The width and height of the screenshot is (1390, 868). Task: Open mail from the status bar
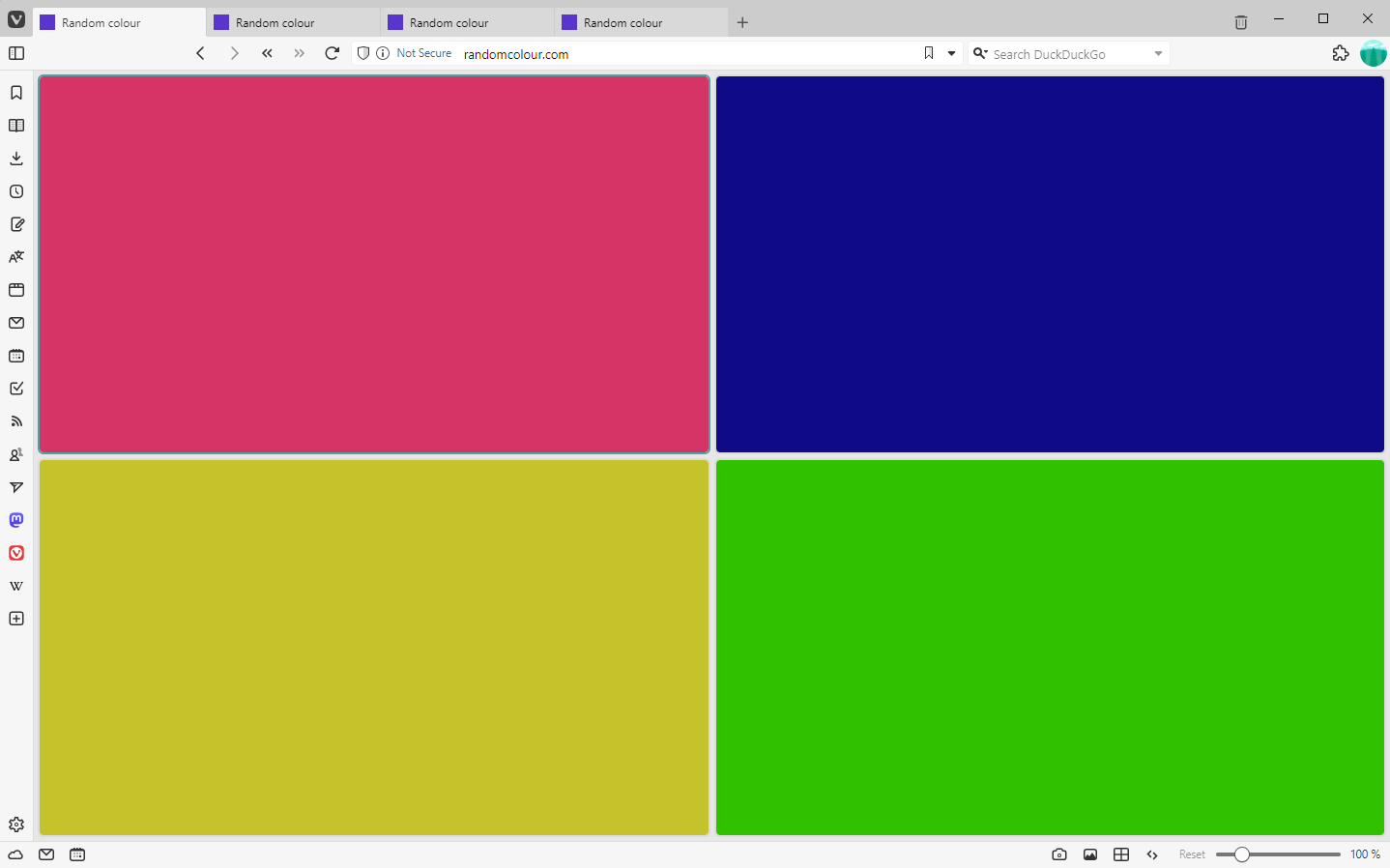[46, 854]
